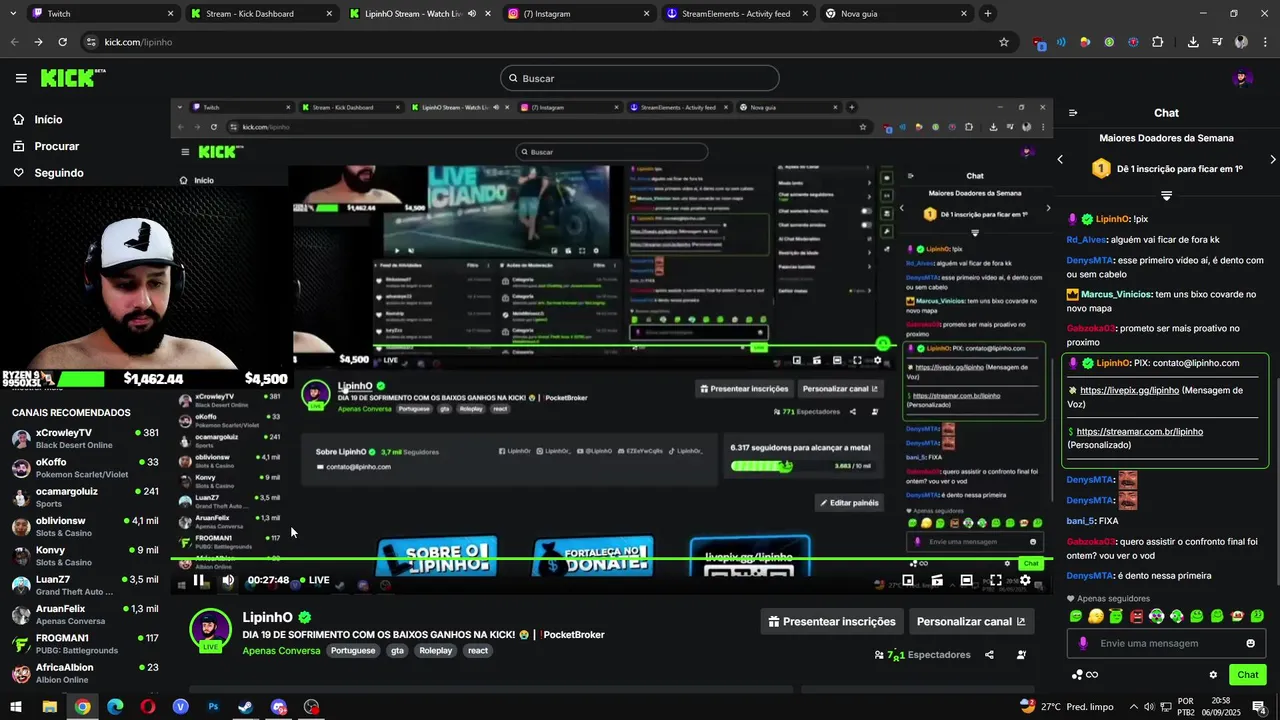Open stream player settings gear
Image resolution: width=1280 pixels, height=720 pixels.
1025,580
